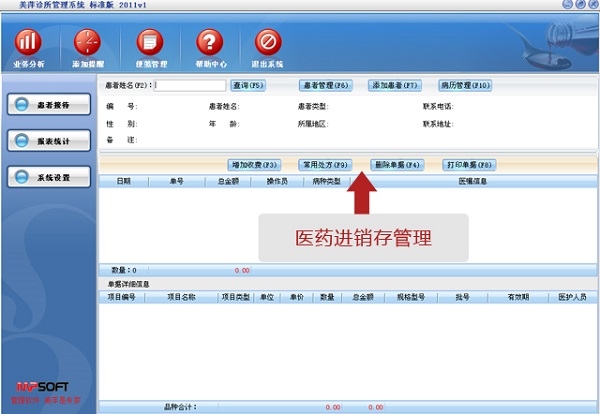Open 患者管理(F6)
The width and height of the screenshot is (600, 414).
326,85
